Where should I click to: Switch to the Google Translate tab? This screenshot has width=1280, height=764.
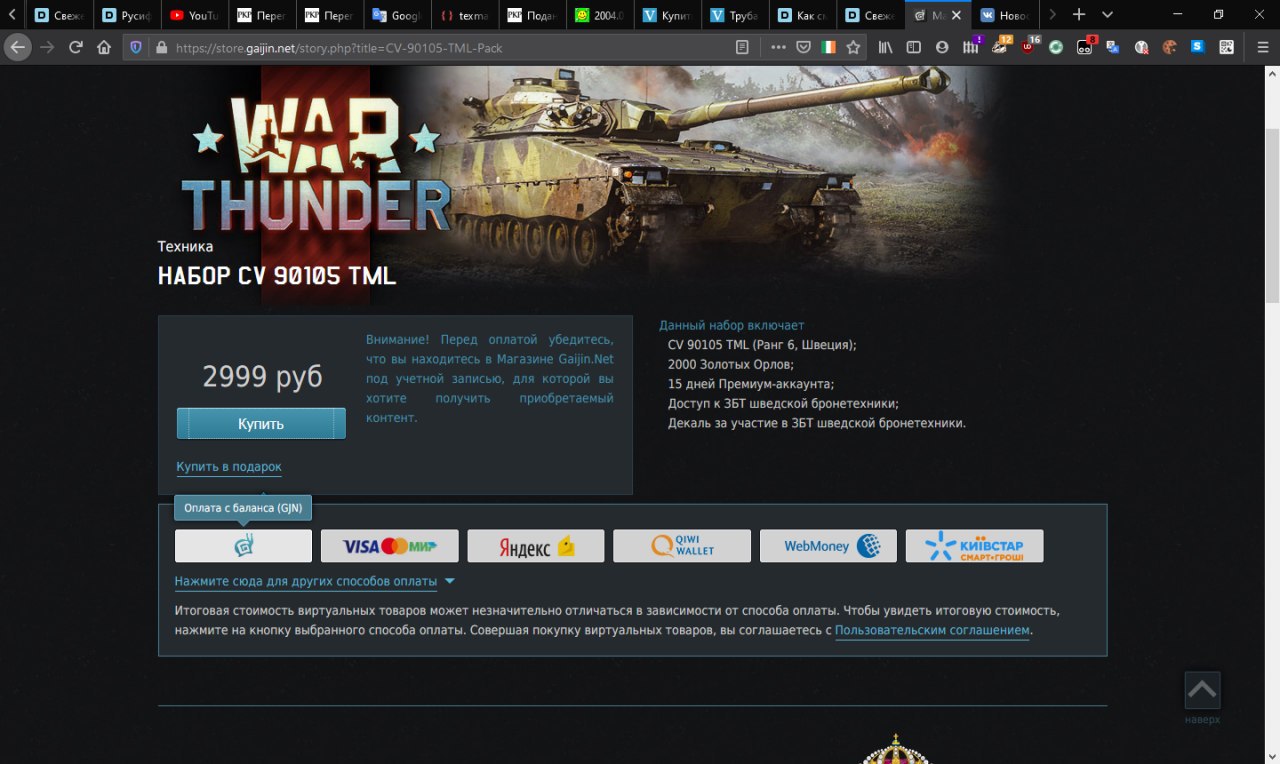tap(397, 15)
